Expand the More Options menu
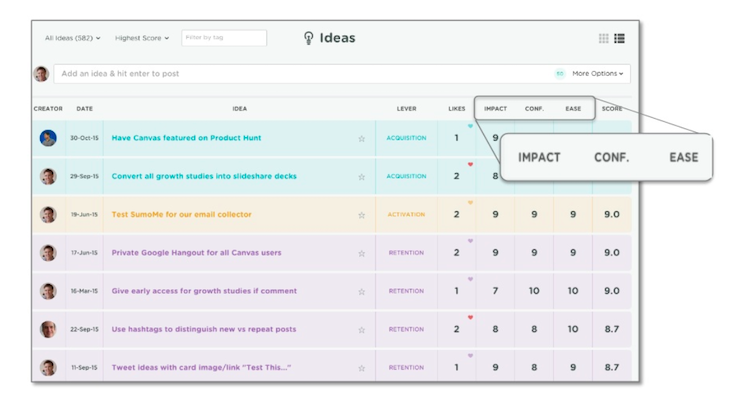The height and width of the screenshot is (404, 730). 597,74
